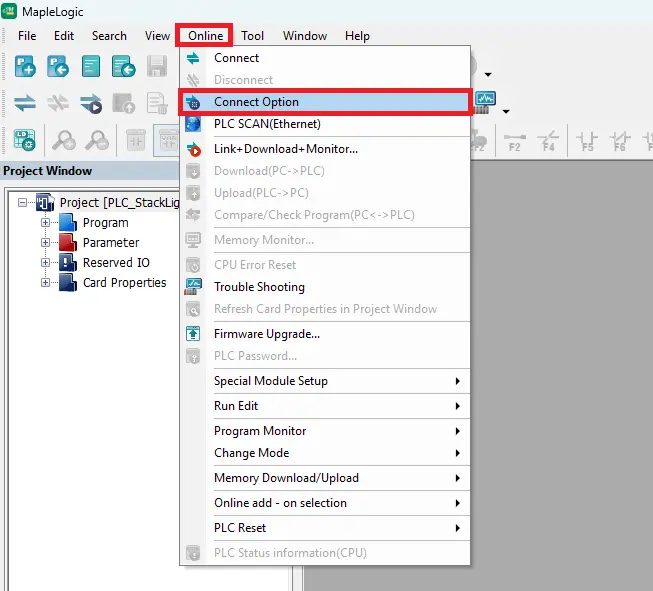Choose Link+Download+Monitor... menu entry
This screenshot has height=591, width=653.
click(x=325, y=149)
